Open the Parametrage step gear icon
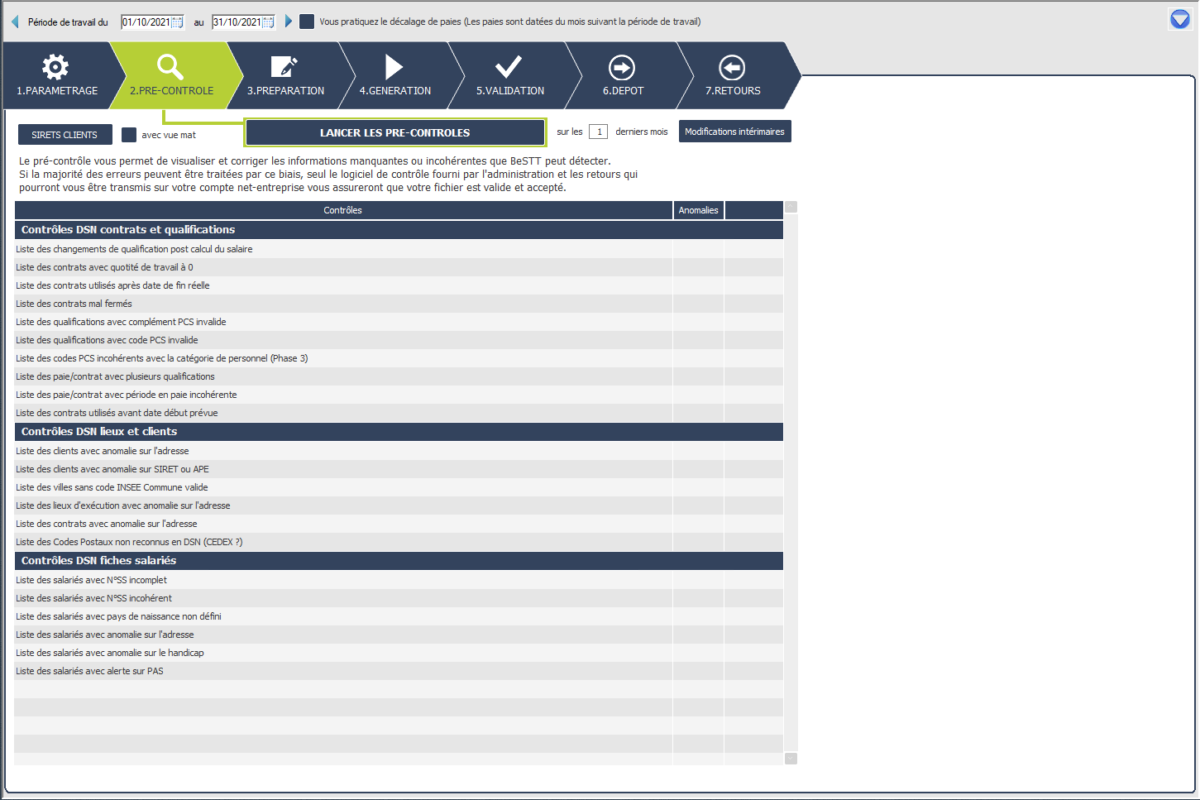This screenshot has width=1200, height=800. 56,68
